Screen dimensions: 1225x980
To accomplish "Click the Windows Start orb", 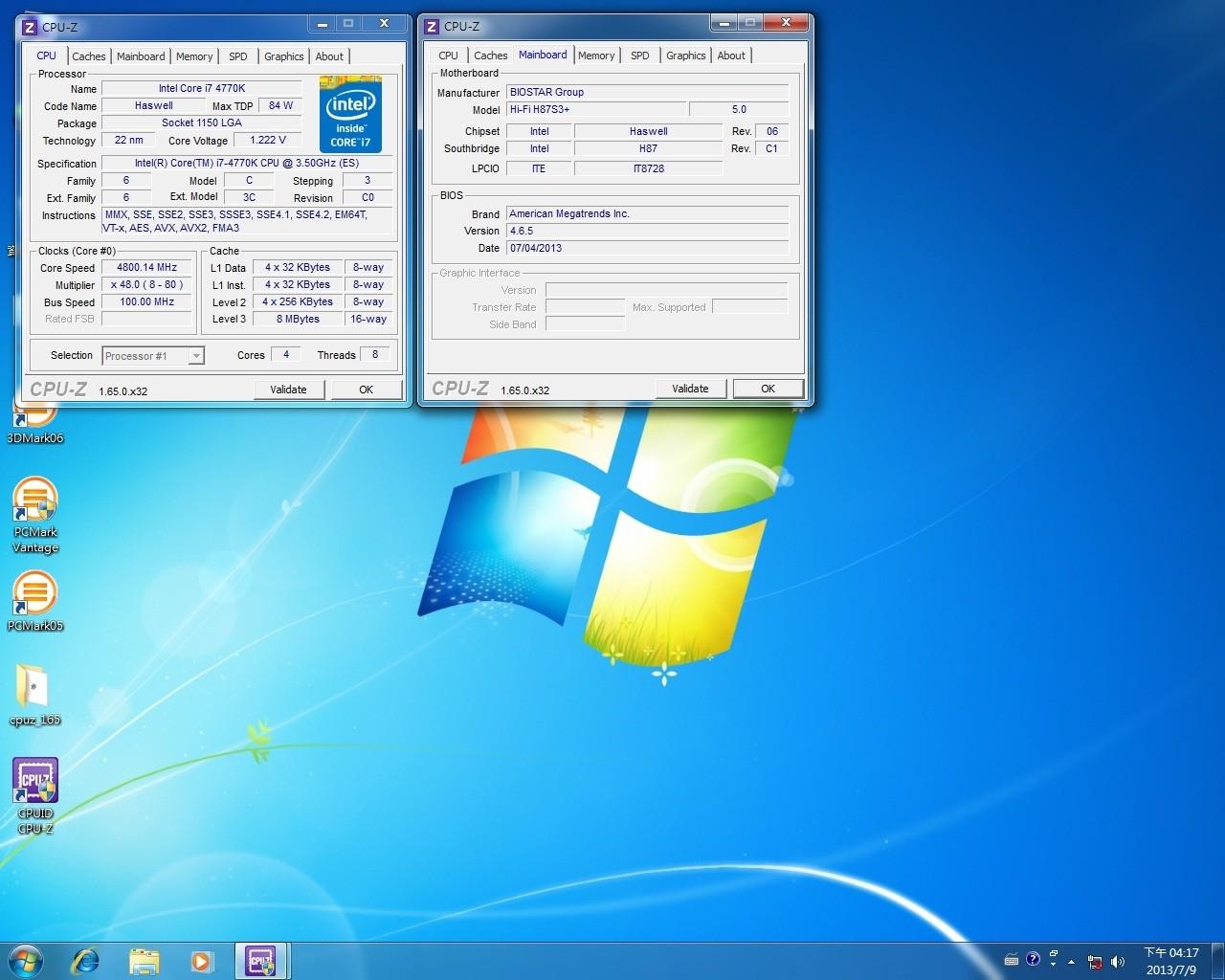I will [26, 961].
